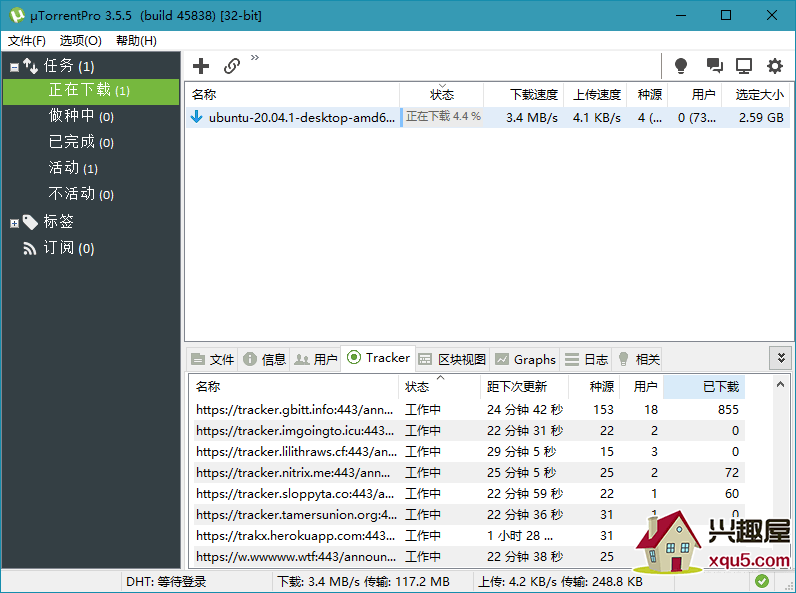This screenshot has width=796, height=593.
Task: Click the 正在下载 4.4 % progress bar
Action: pyautogui.click(x=442, y=117)
